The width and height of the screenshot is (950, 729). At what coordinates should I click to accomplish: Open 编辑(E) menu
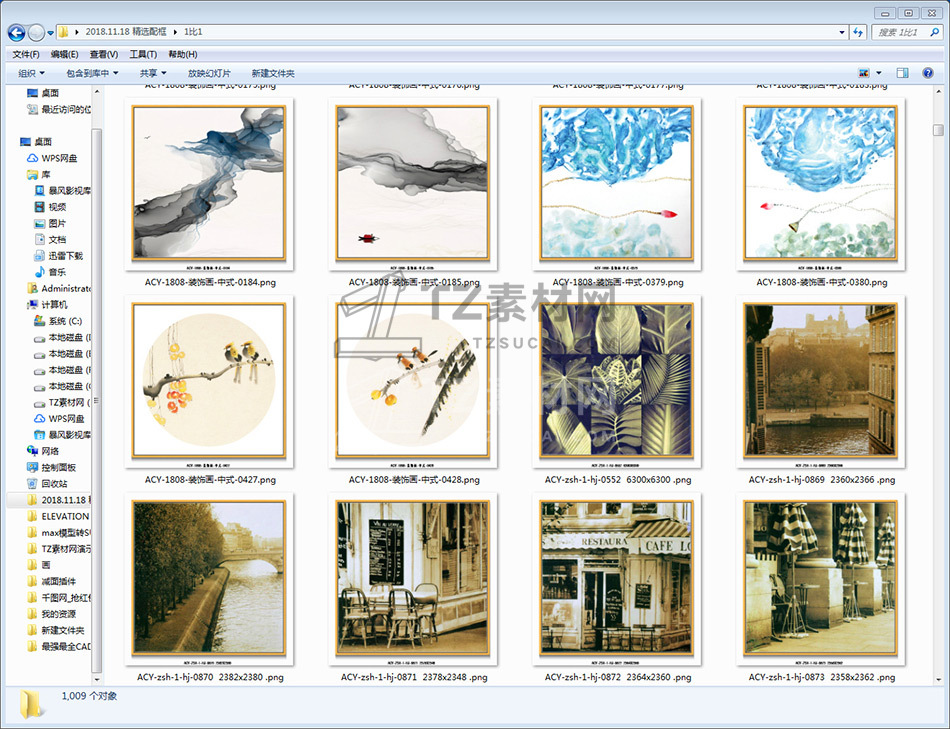64,55
